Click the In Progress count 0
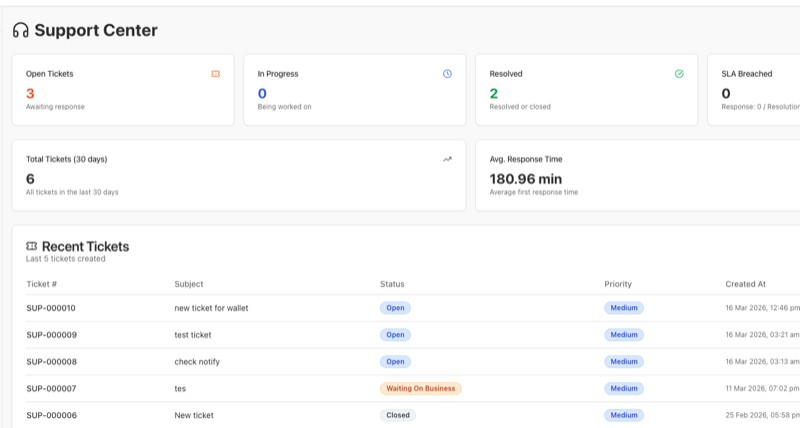The height and width of the screenshot is (428, 800). point(262,93)
